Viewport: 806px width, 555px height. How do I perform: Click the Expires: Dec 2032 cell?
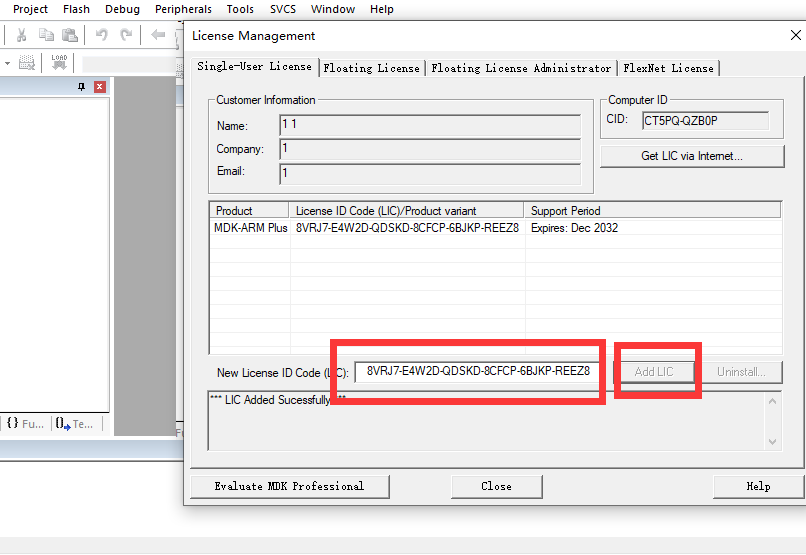click(575, 228)
